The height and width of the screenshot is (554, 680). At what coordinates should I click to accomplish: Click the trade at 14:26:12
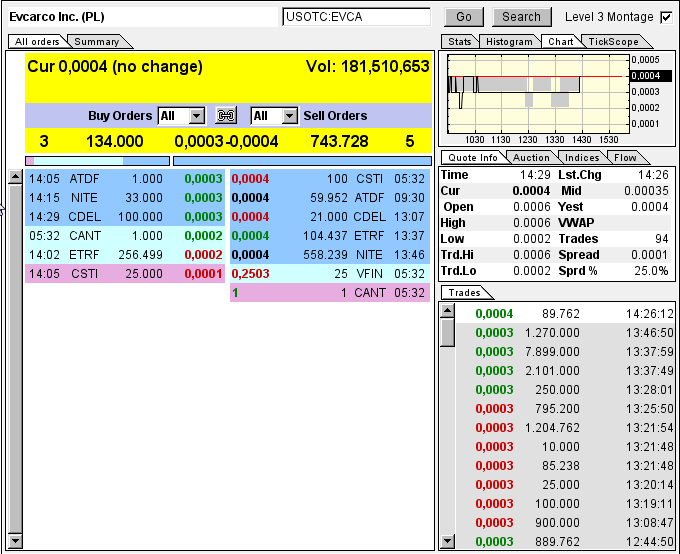click(566, 314)
